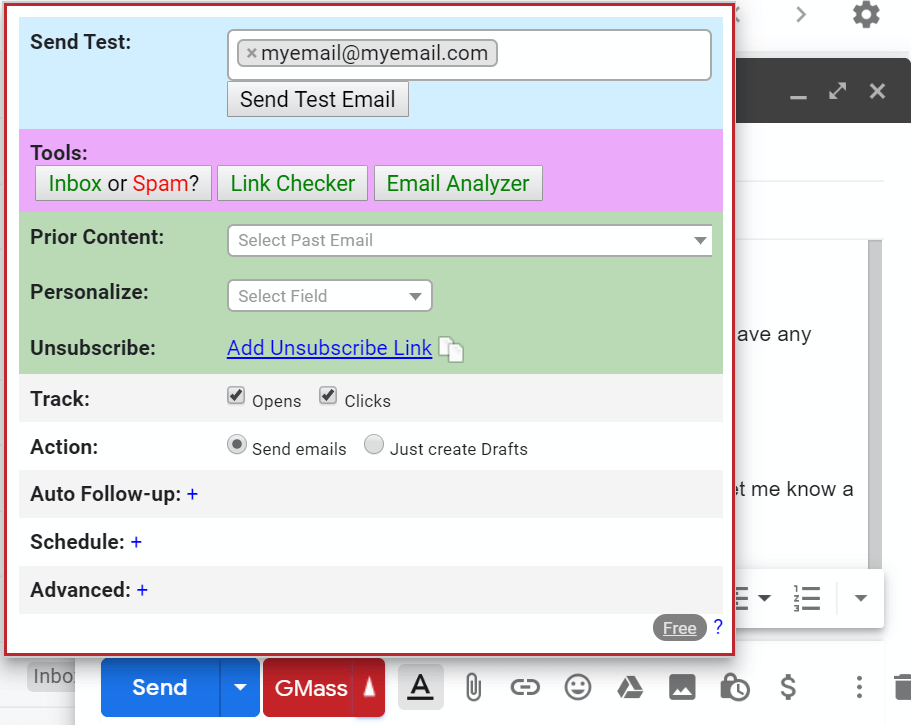Open the Select Past Email dropdown
The height and width of the screenshot is (725, 911).
pyautogui.click(x=470, y=241)
